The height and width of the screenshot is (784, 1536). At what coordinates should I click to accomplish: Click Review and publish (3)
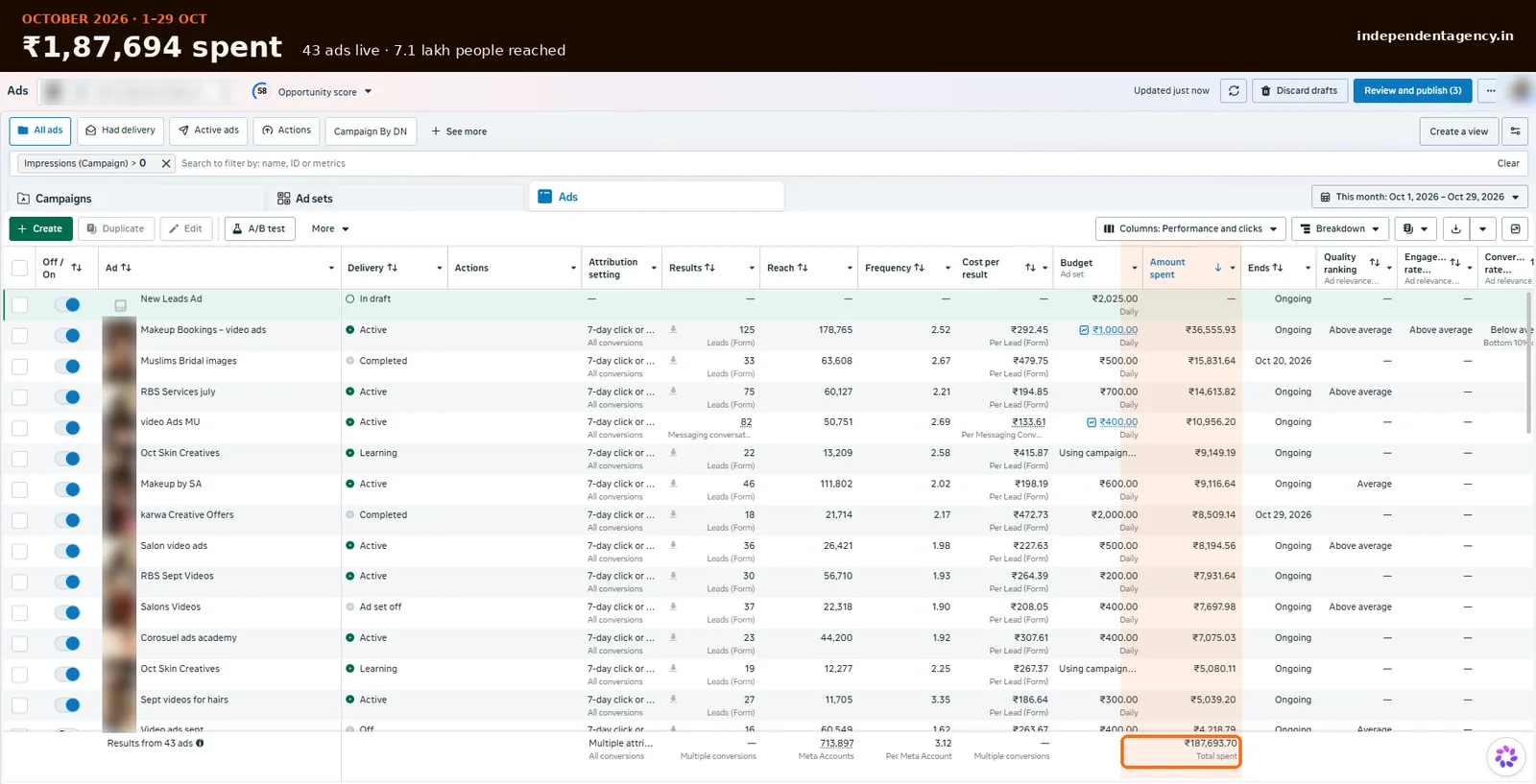point(1412,91)
